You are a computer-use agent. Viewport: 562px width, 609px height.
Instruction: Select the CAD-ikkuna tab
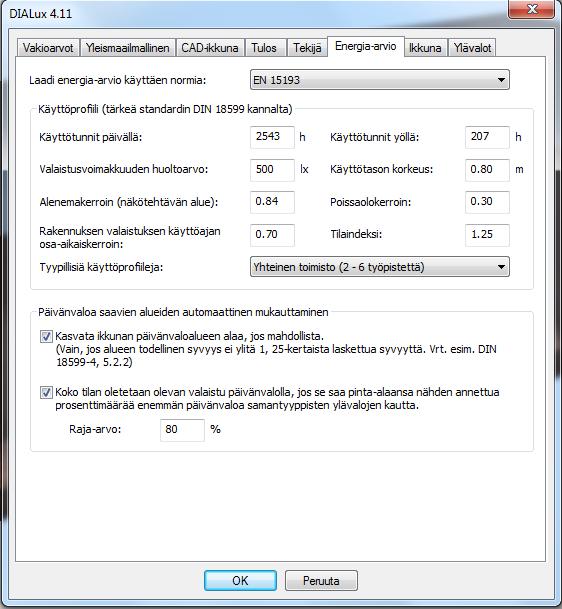[210, 48]
